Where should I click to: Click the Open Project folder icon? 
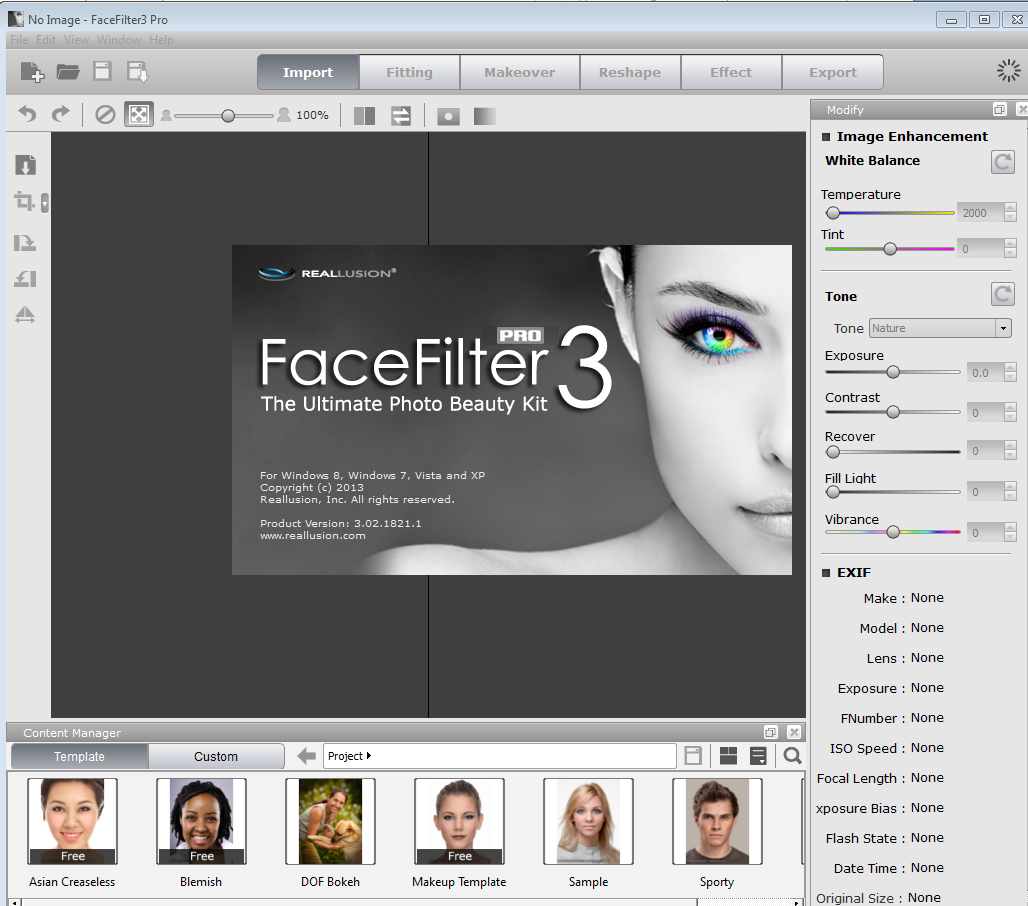68,71
